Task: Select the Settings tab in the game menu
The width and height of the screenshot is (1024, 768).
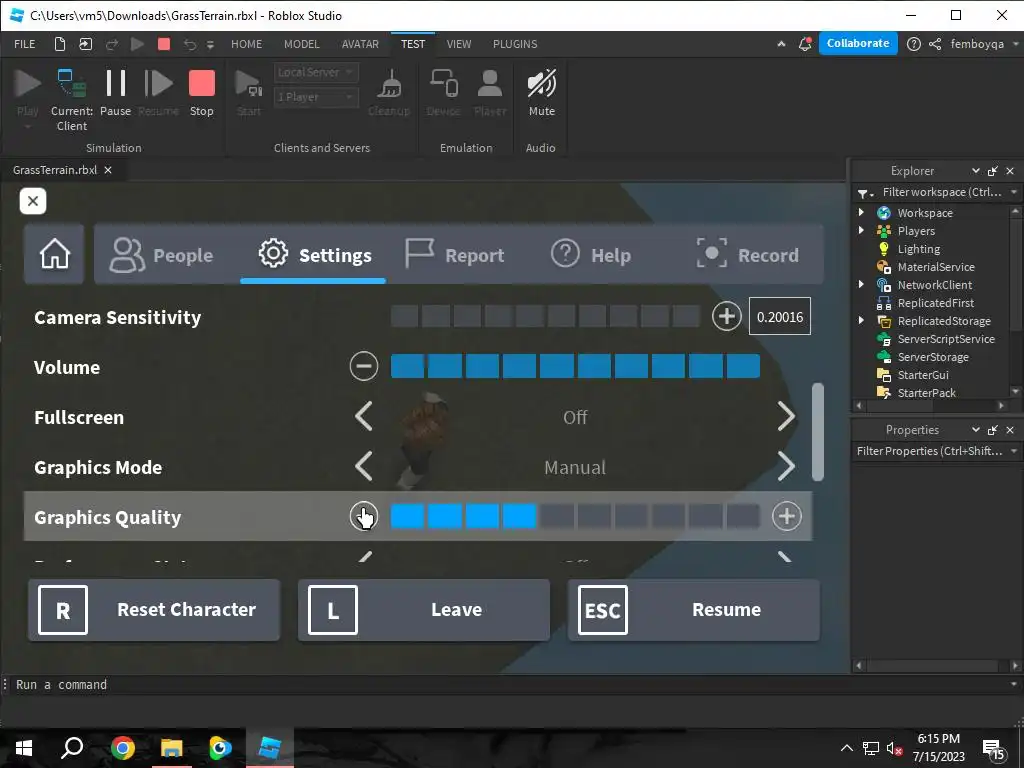Action: tap(313, 255)
